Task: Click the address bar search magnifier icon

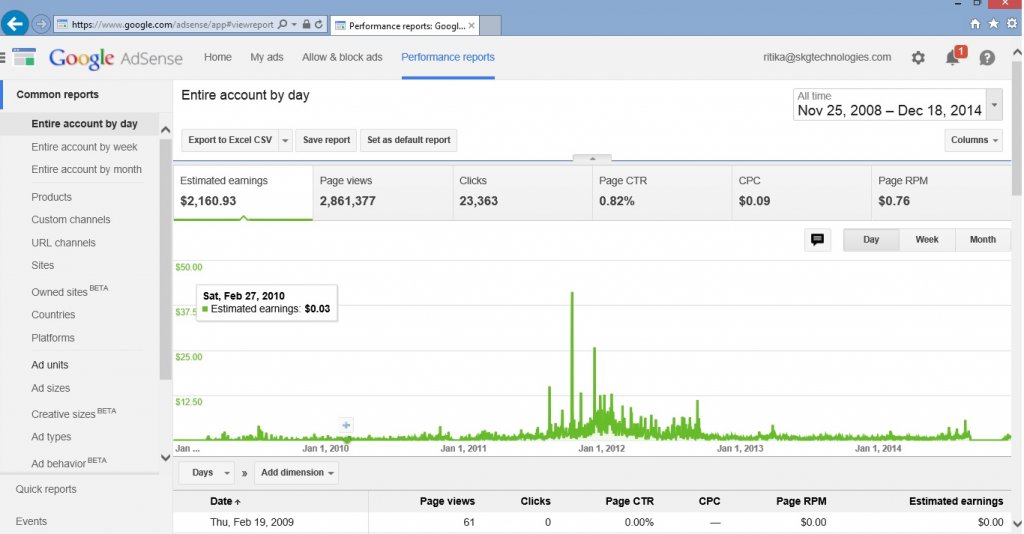Action: click(x=282, y=24)
